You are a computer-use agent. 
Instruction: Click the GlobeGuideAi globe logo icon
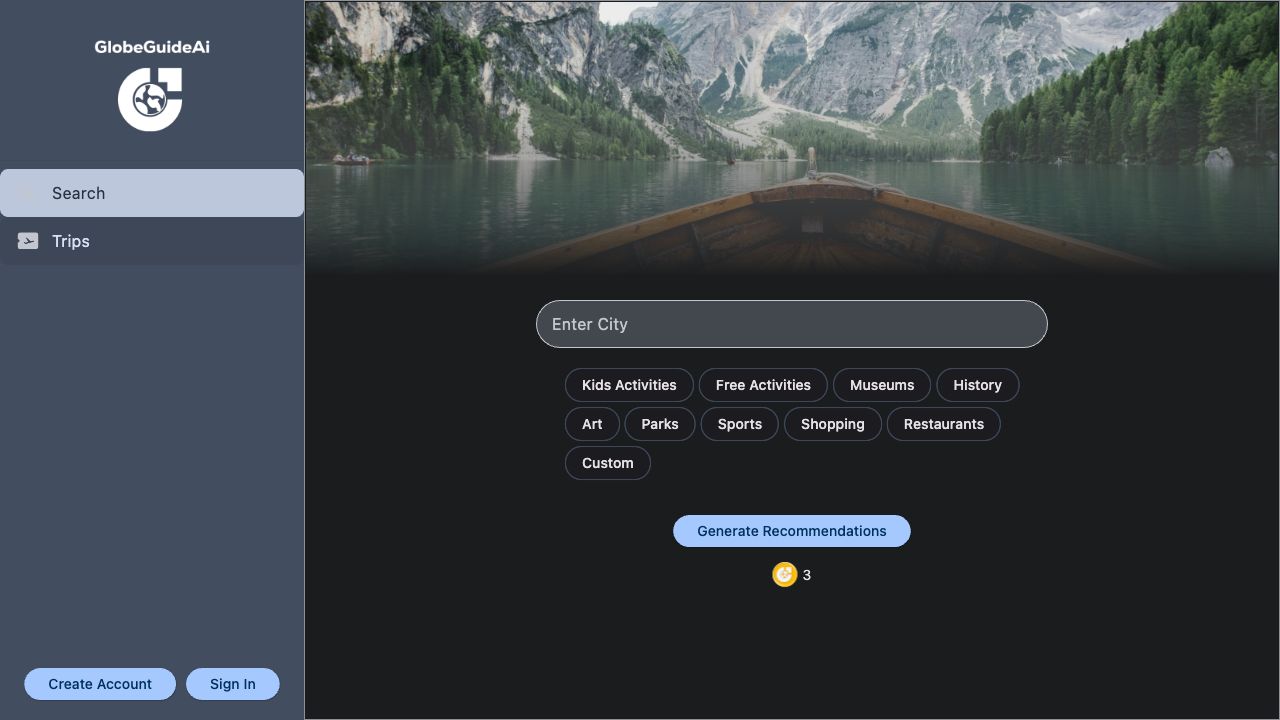[x=150, y=99]
